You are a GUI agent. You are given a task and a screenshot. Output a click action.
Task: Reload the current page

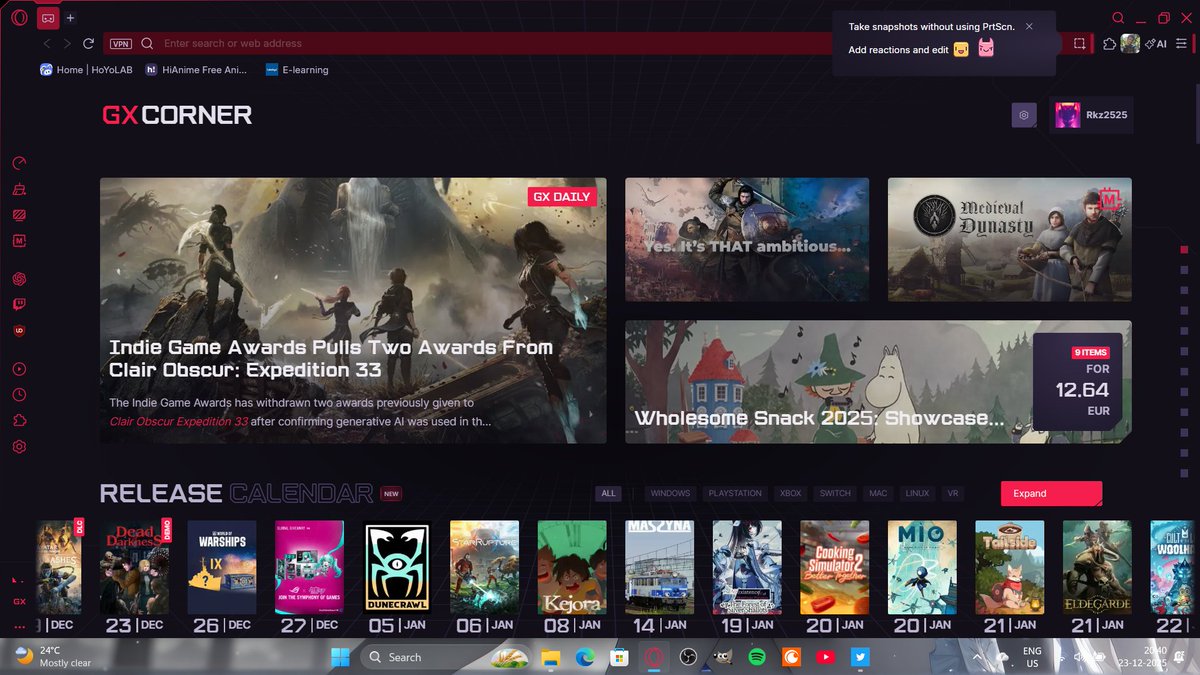point(89,44)
